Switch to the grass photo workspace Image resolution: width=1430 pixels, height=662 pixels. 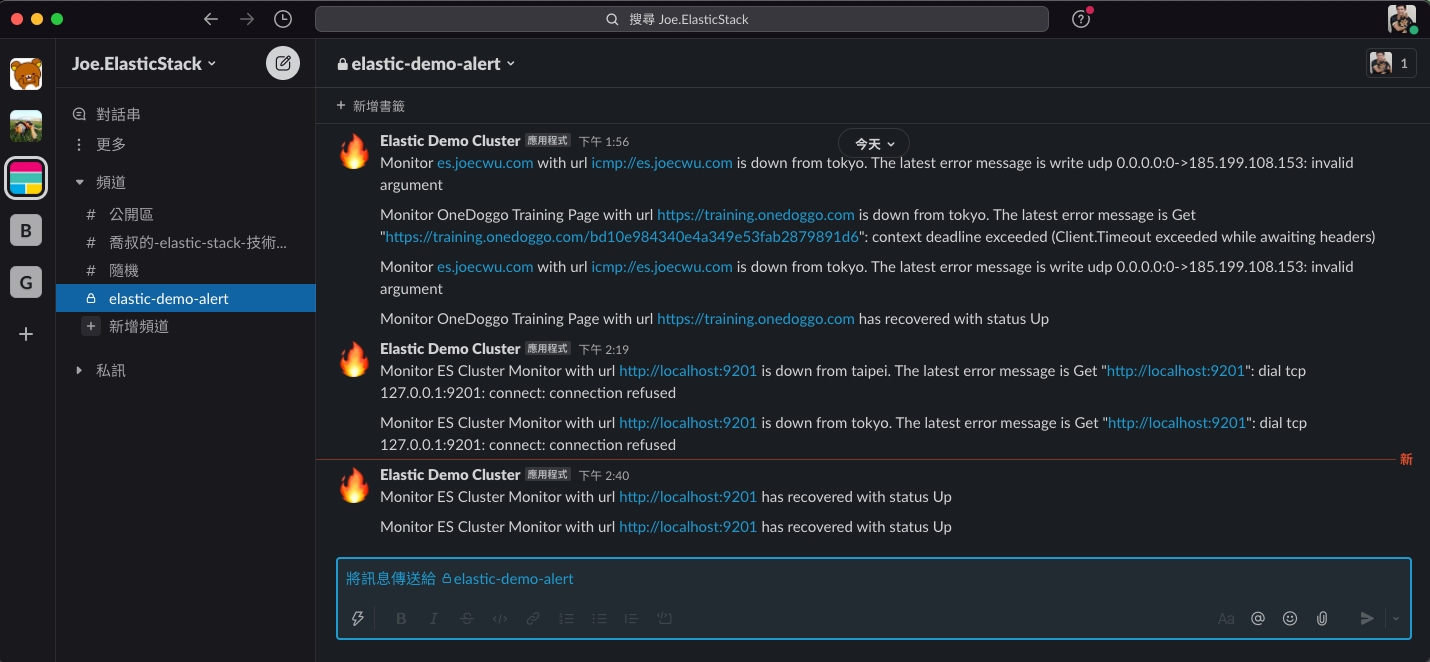(x=26, y=126)
